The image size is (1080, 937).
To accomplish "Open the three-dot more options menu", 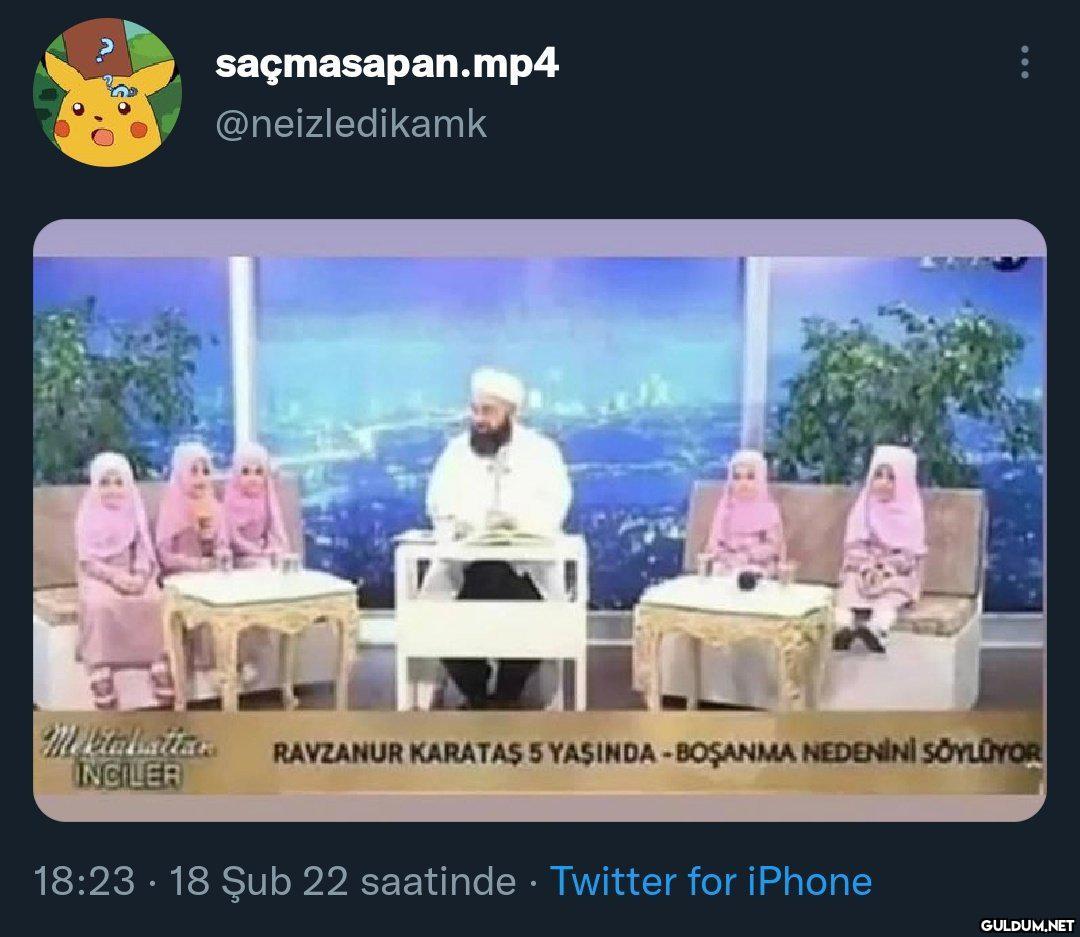I will (x=1025, y=63).
